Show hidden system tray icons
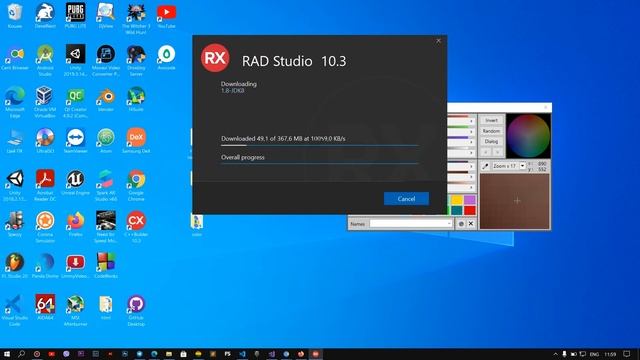640x360 pixels. (556, 354)
